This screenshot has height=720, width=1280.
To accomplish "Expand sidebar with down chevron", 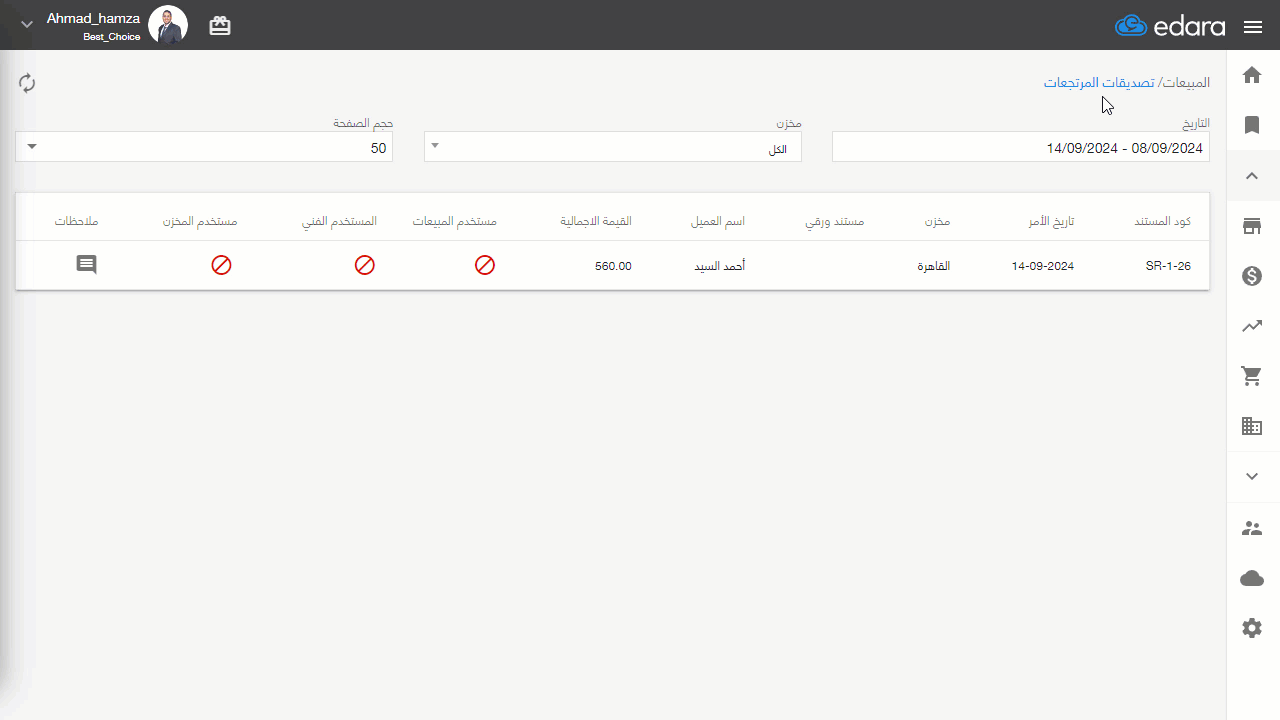I will [1252, 477].
